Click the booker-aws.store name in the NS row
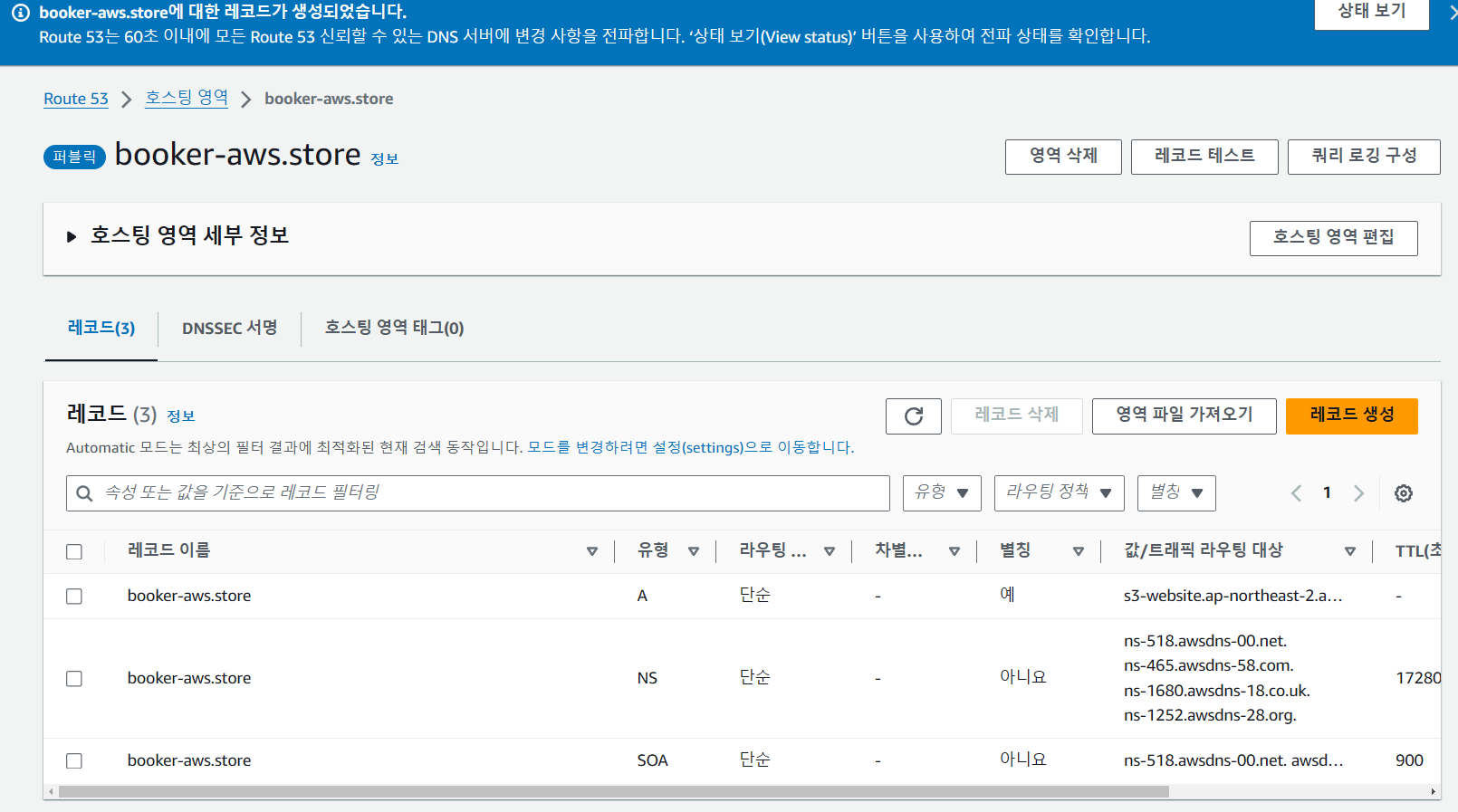This screenshot has height=812, width=1458. point(189,678)
